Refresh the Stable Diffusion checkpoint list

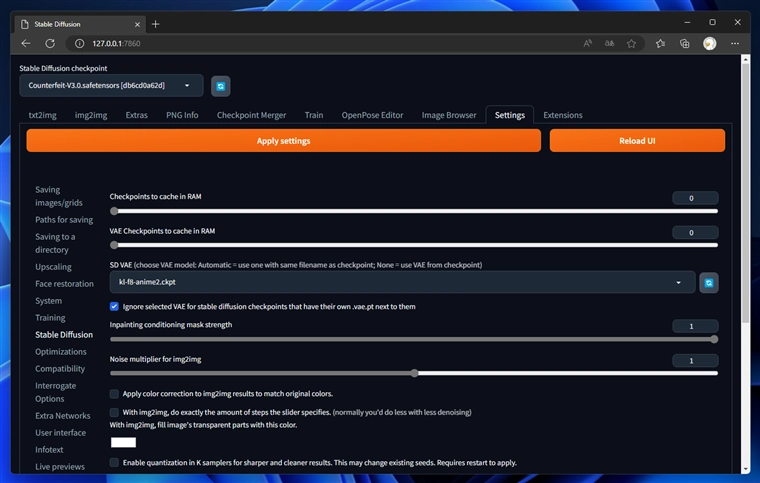pyautogui.click(x=221, y=86)
